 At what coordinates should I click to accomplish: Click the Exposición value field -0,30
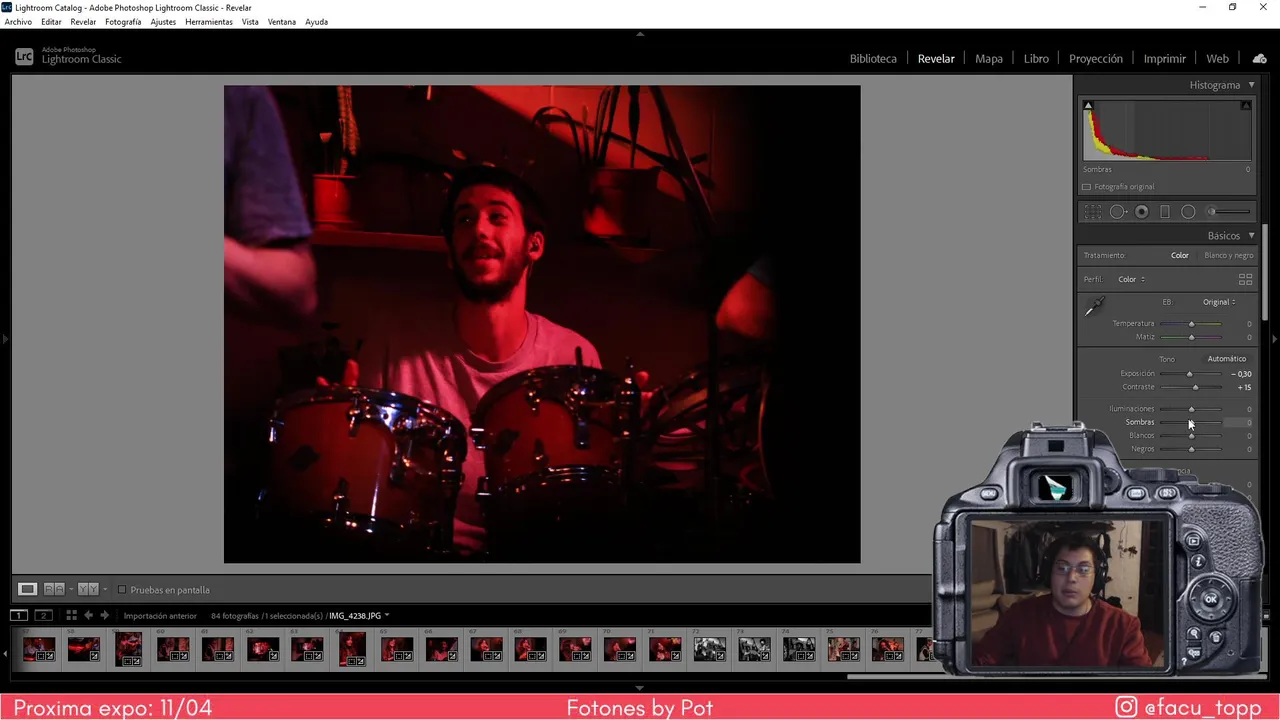pos(1243,374)
